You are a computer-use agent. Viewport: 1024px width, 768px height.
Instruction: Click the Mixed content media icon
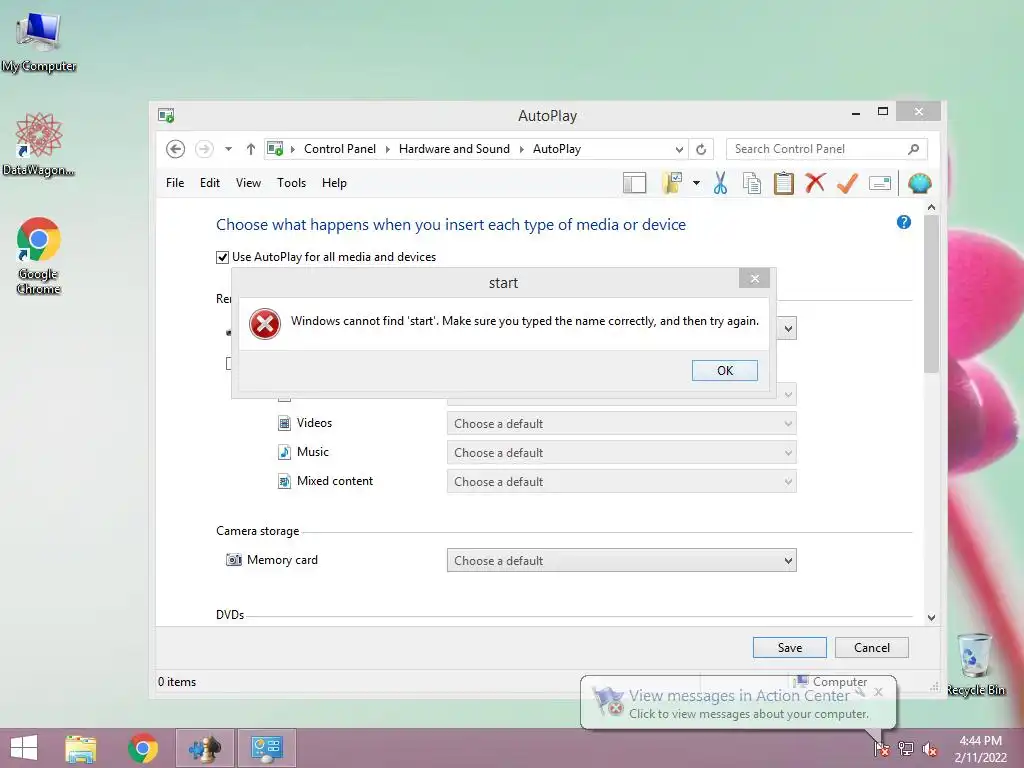click(x=285, y=481)
